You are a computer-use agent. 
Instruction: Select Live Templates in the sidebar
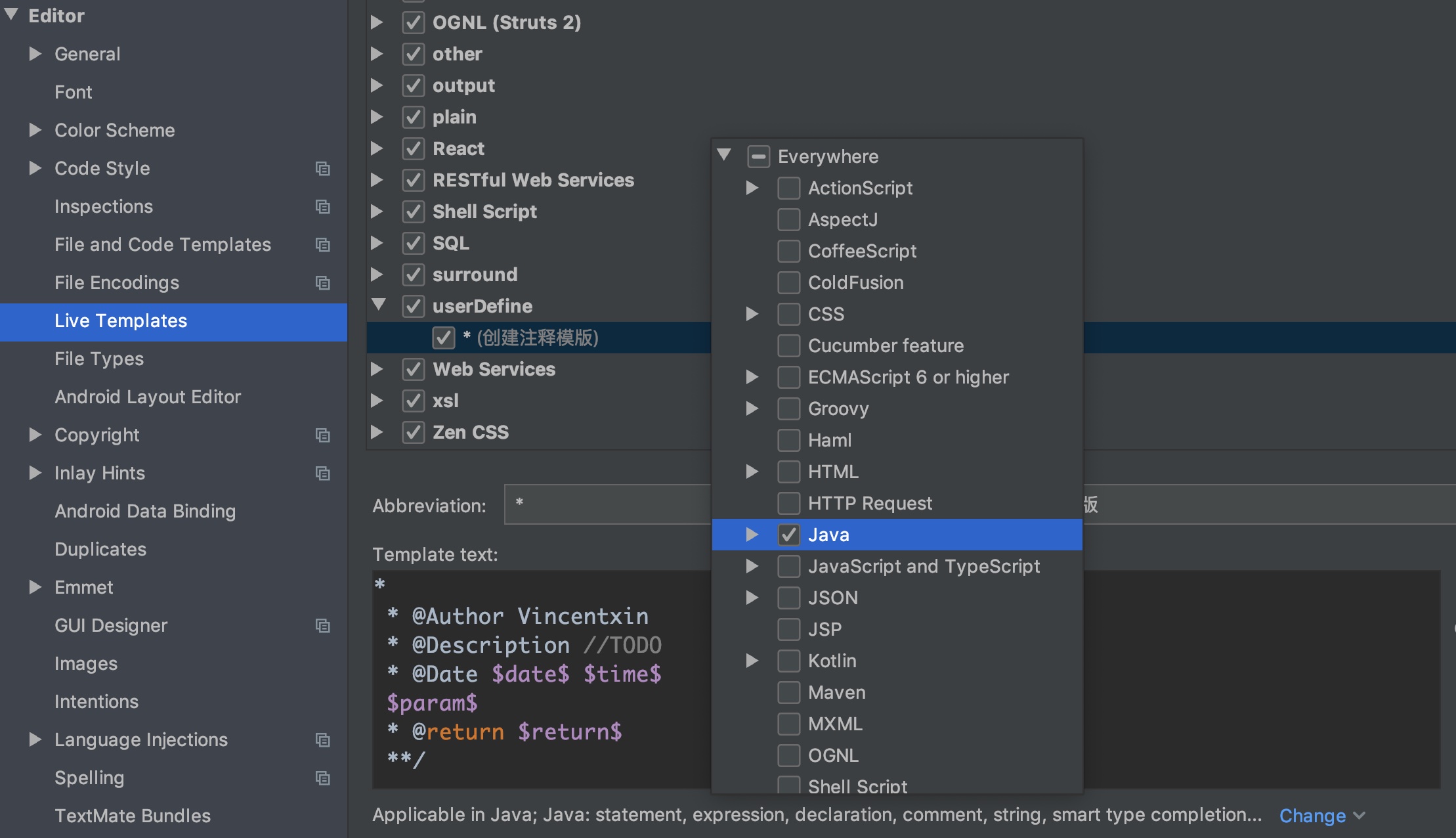(121, 321)
